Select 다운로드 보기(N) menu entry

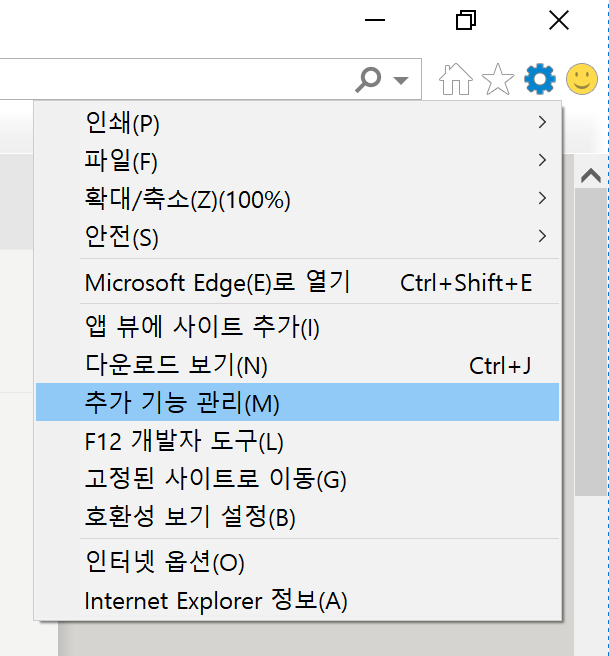pos(297,365)
